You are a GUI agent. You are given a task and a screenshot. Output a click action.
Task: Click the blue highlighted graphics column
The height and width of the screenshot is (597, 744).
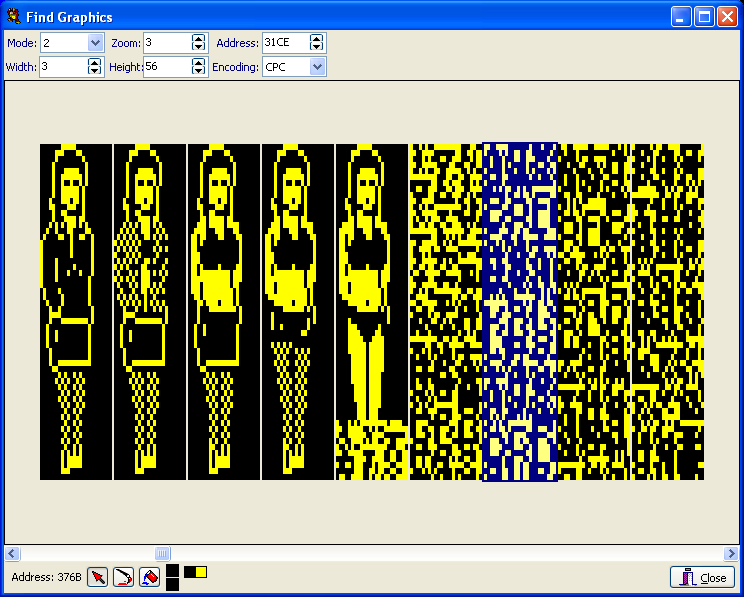click(519, 311)
